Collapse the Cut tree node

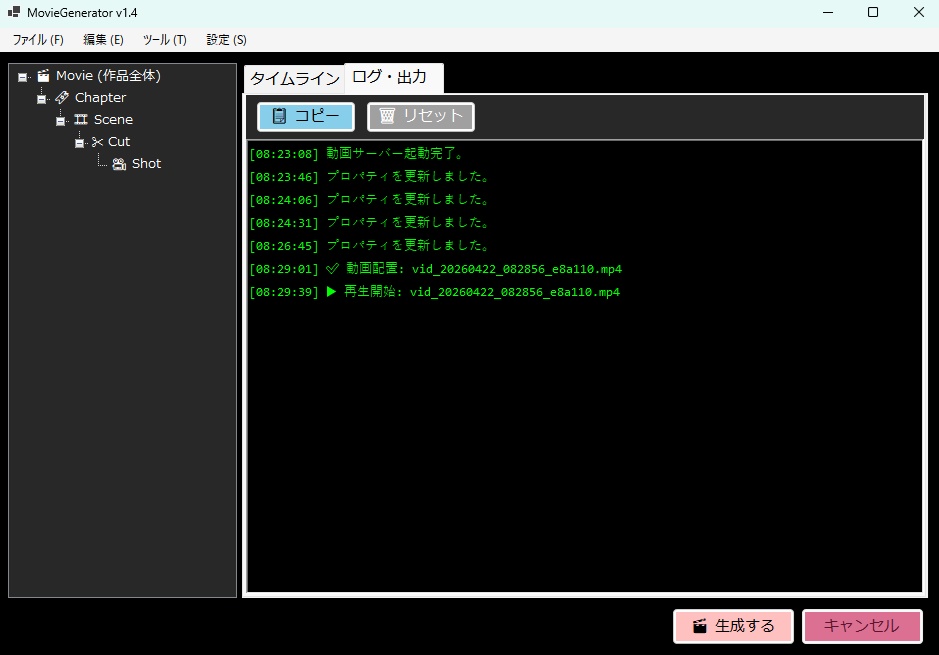pos(80,144)
